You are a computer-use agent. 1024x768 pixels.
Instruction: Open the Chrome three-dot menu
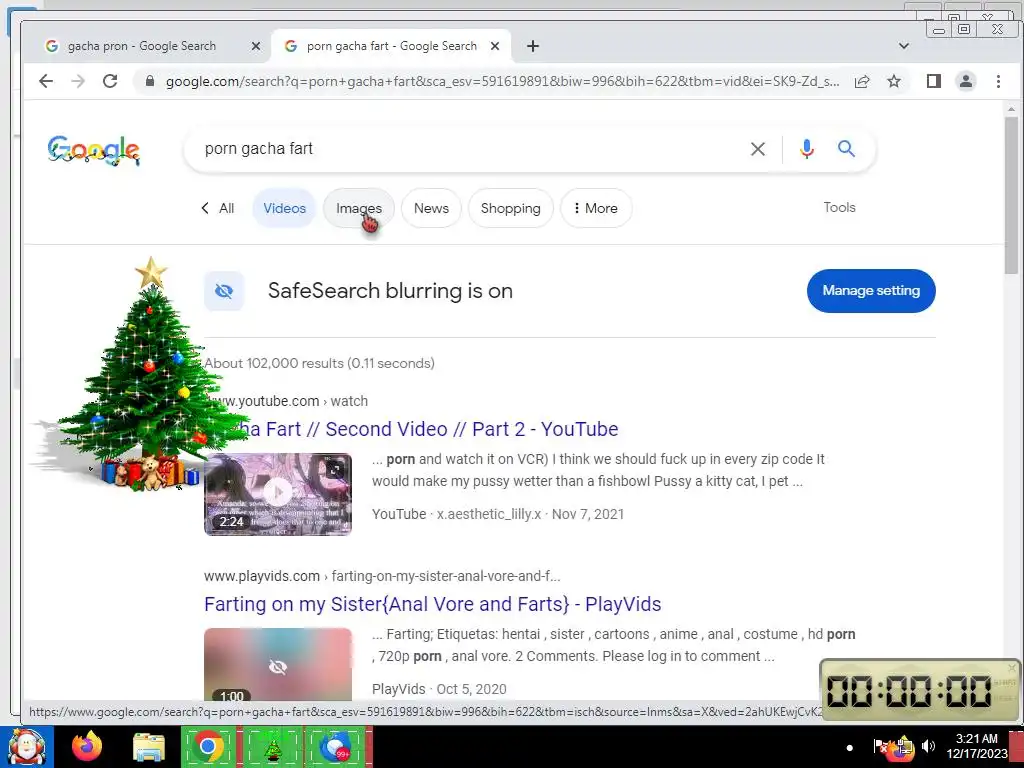(x=998, y=81)
